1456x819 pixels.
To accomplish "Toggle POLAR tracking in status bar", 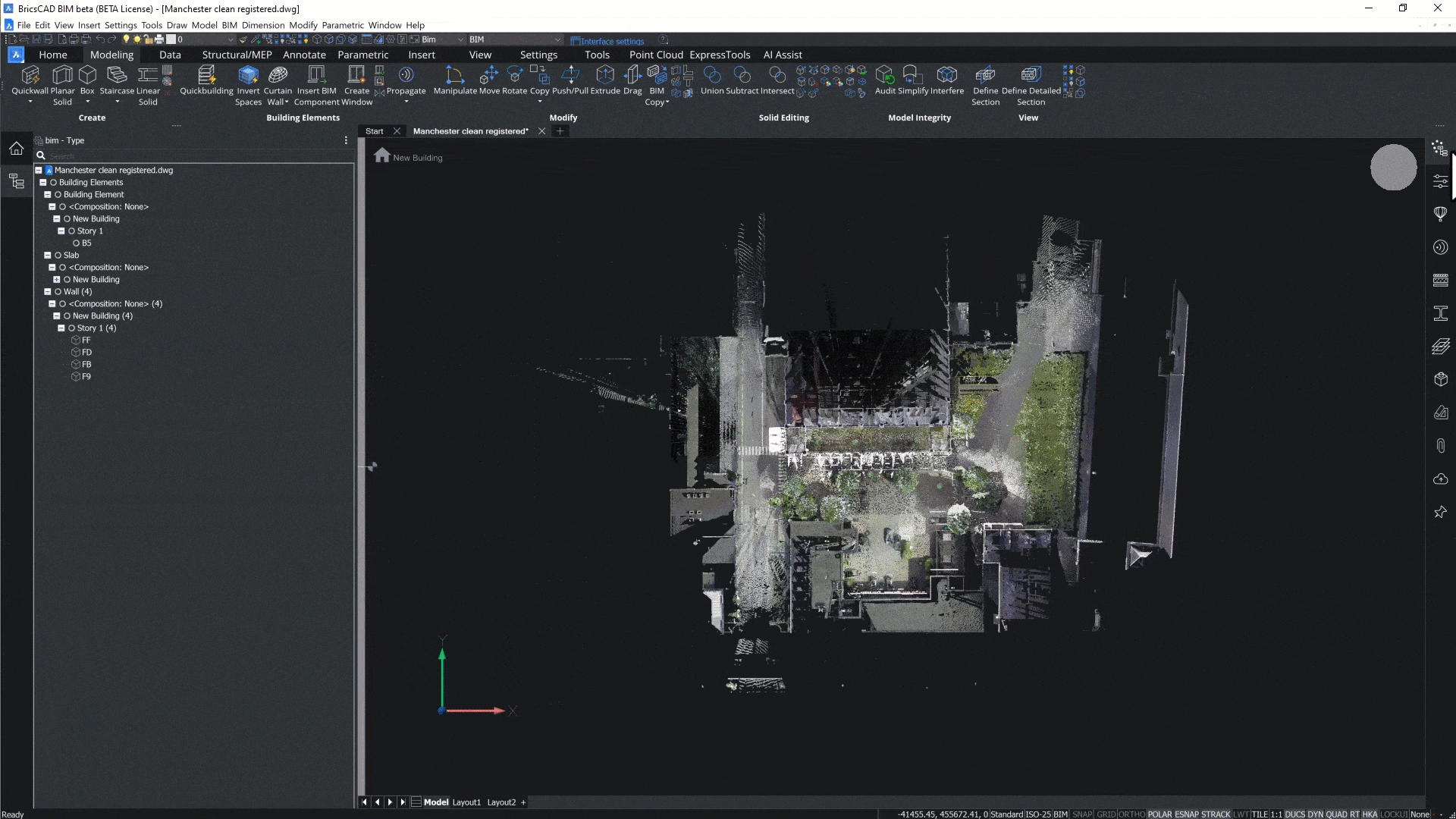I will coord(1159,814).
